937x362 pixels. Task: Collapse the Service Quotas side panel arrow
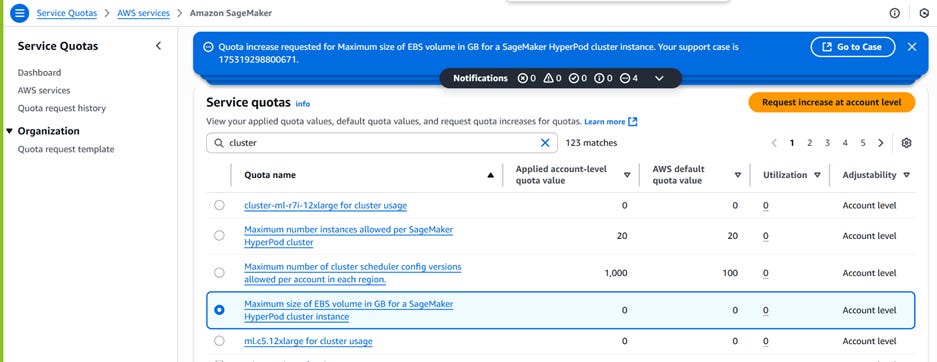[x=158, y=45]
